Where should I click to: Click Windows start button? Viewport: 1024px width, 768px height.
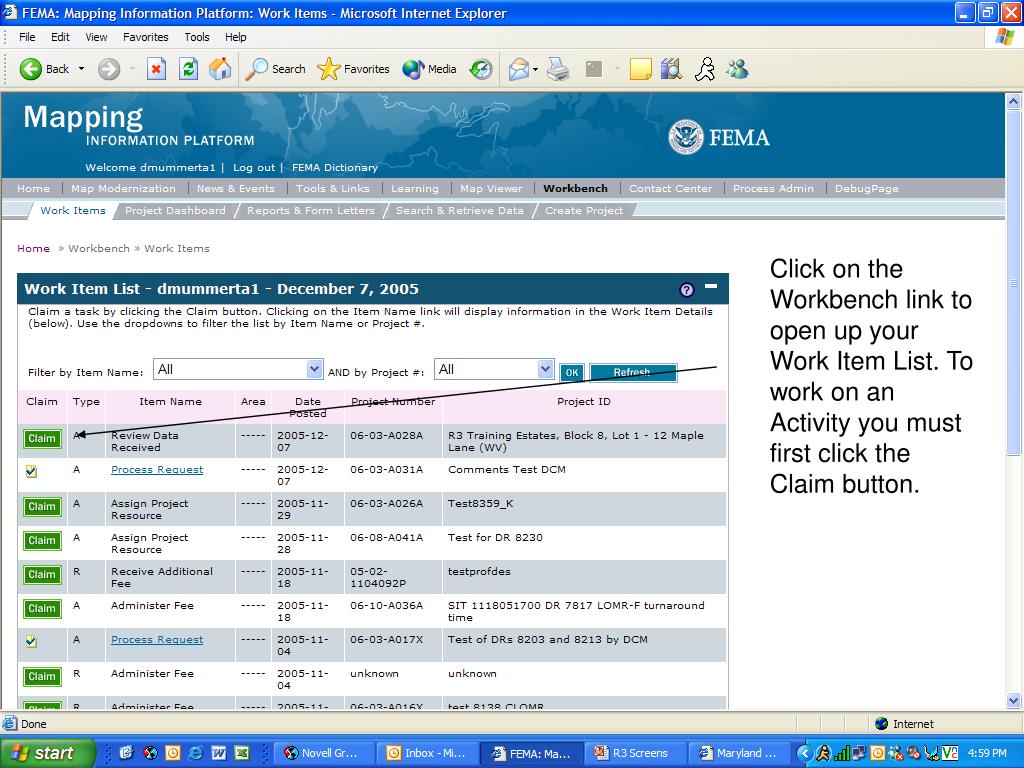tap(47, 753)
